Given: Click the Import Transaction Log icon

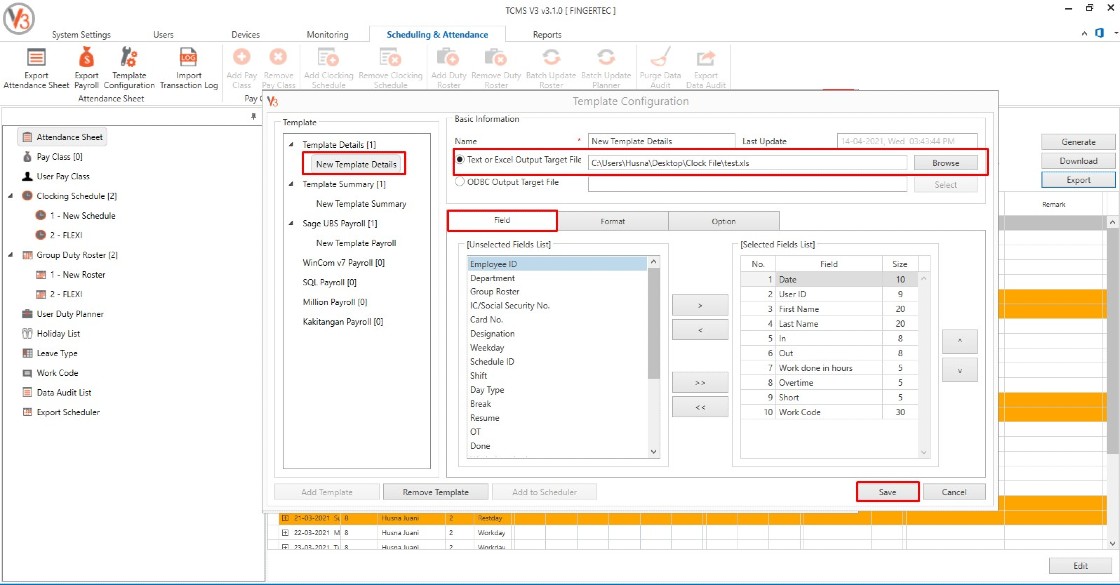Looking at the screenshot, I should pos(189,68).
